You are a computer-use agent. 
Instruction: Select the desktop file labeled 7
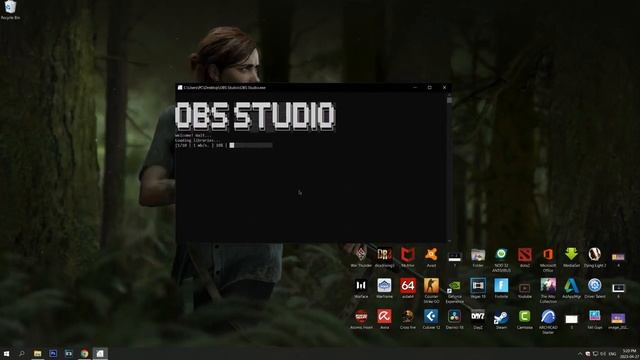455,259
